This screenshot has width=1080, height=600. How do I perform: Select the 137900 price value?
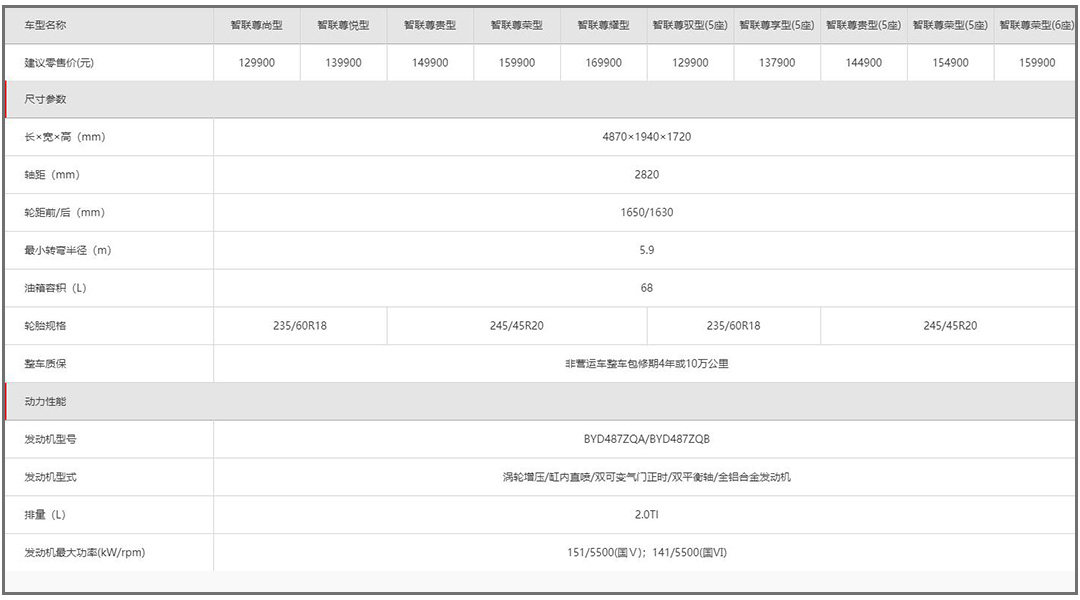pos(777,62)
